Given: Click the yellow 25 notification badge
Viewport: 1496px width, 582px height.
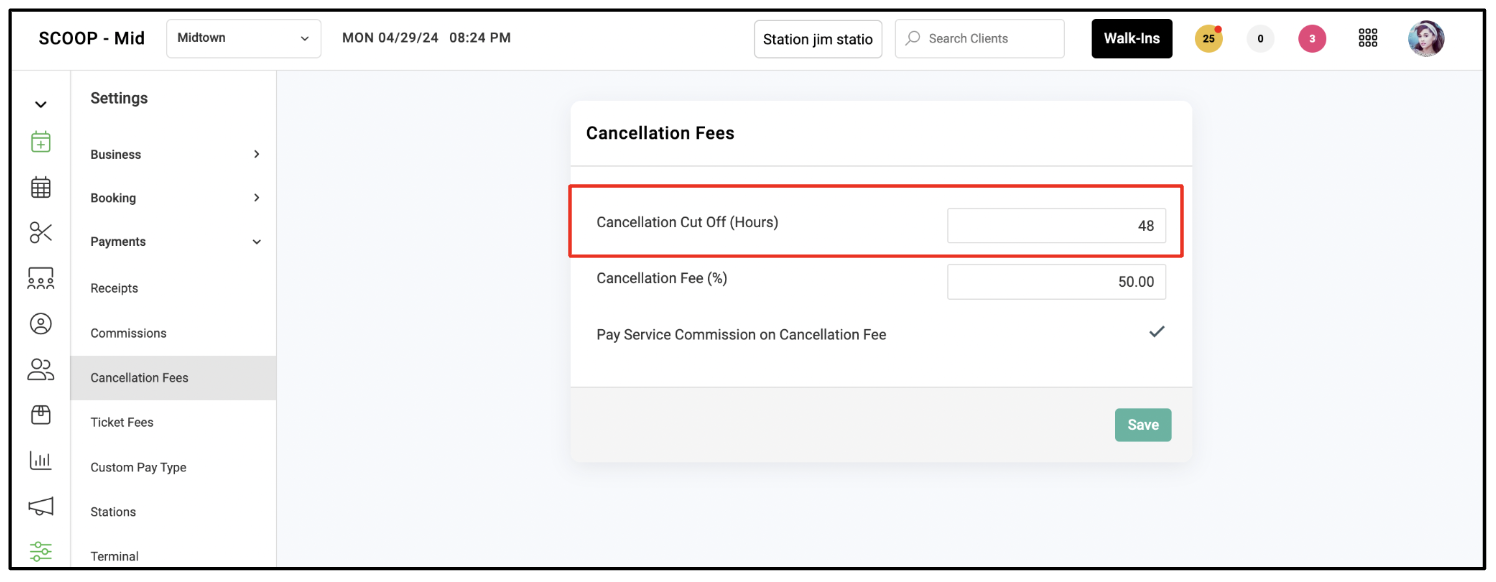Looking at the screenshot, I should click(1209, 39).
